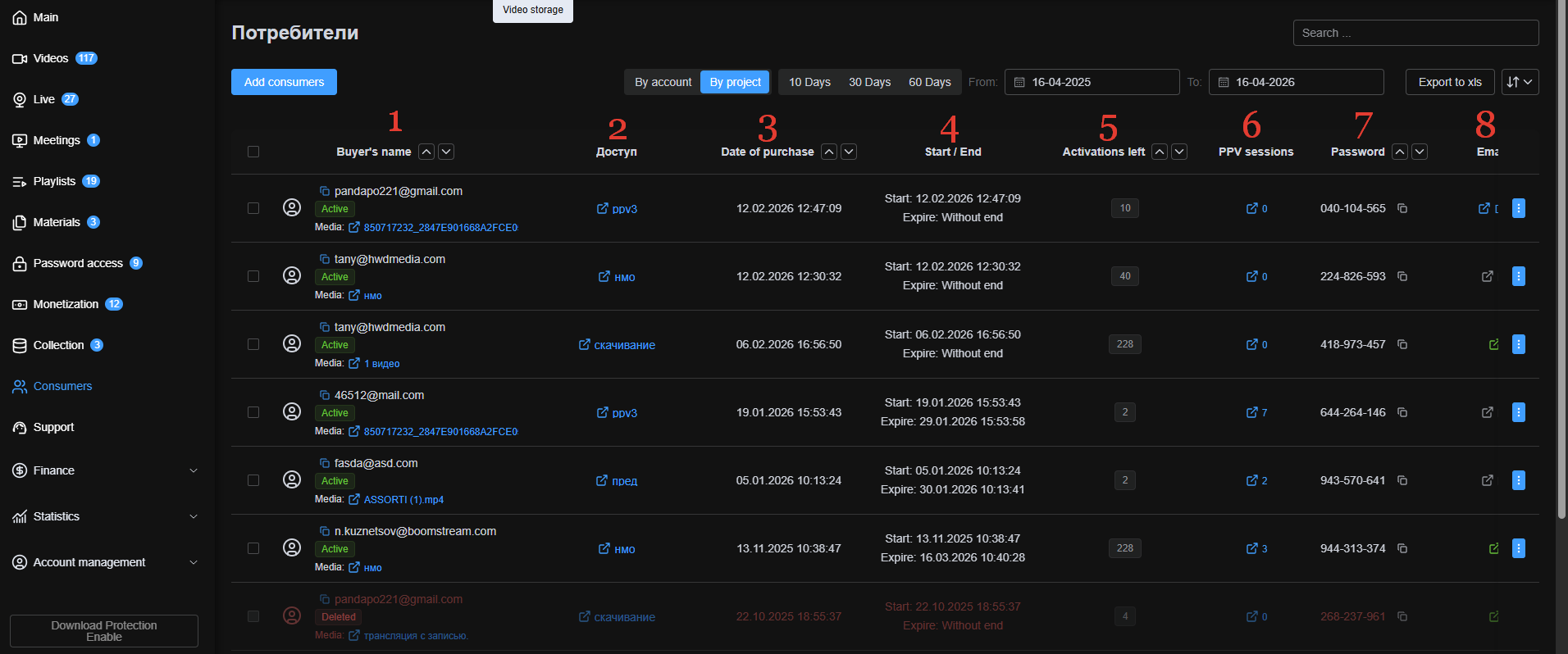1568x654 pixels.
Task: Enable Download Protection
Action: tap(104, 631)
